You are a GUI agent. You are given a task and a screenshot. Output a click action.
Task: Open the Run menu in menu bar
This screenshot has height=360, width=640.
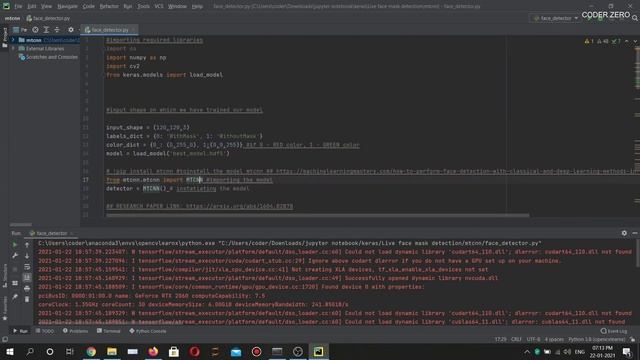128,6
